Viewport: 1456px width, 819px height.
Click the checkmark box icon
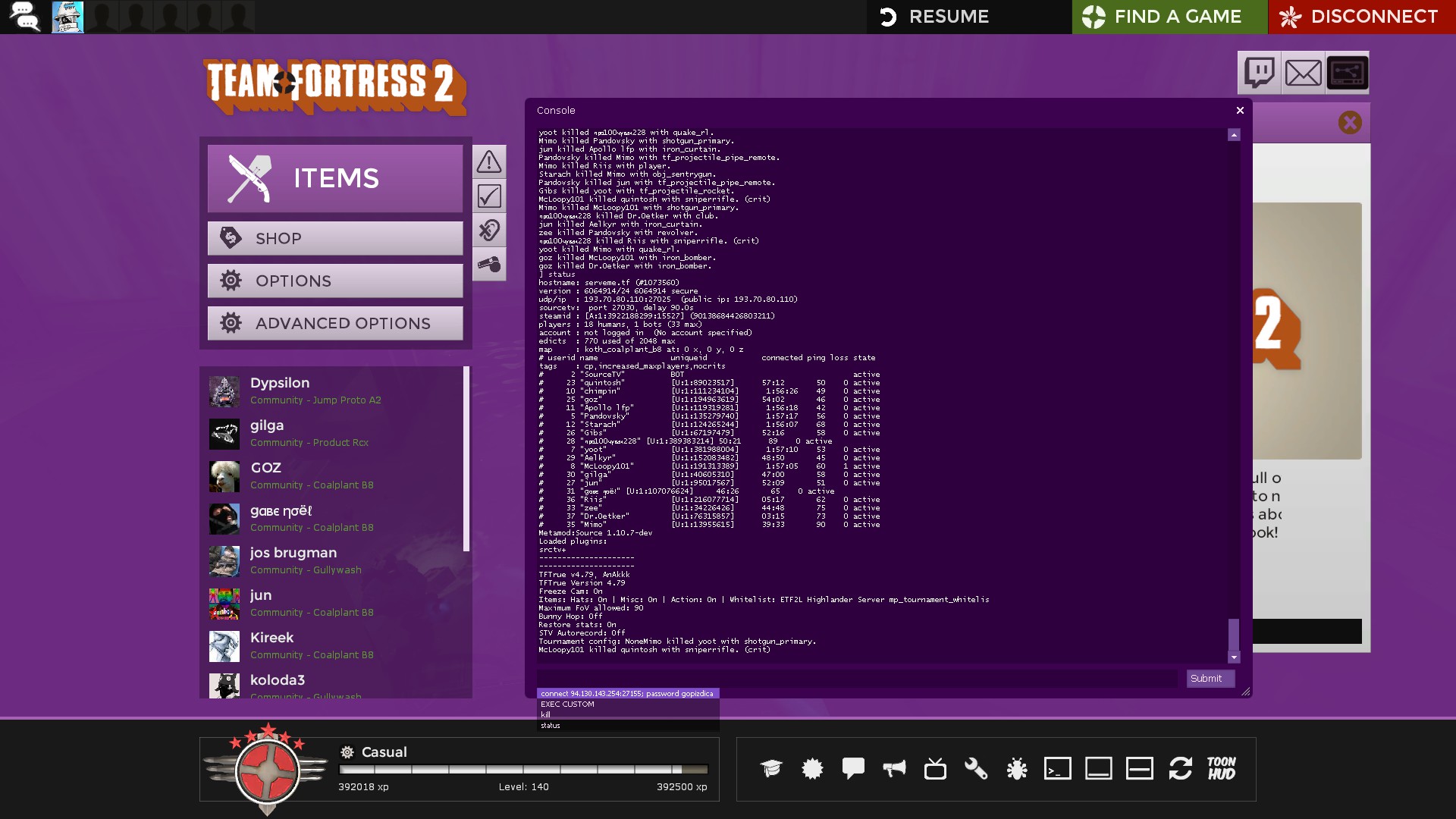pos(489,196)
